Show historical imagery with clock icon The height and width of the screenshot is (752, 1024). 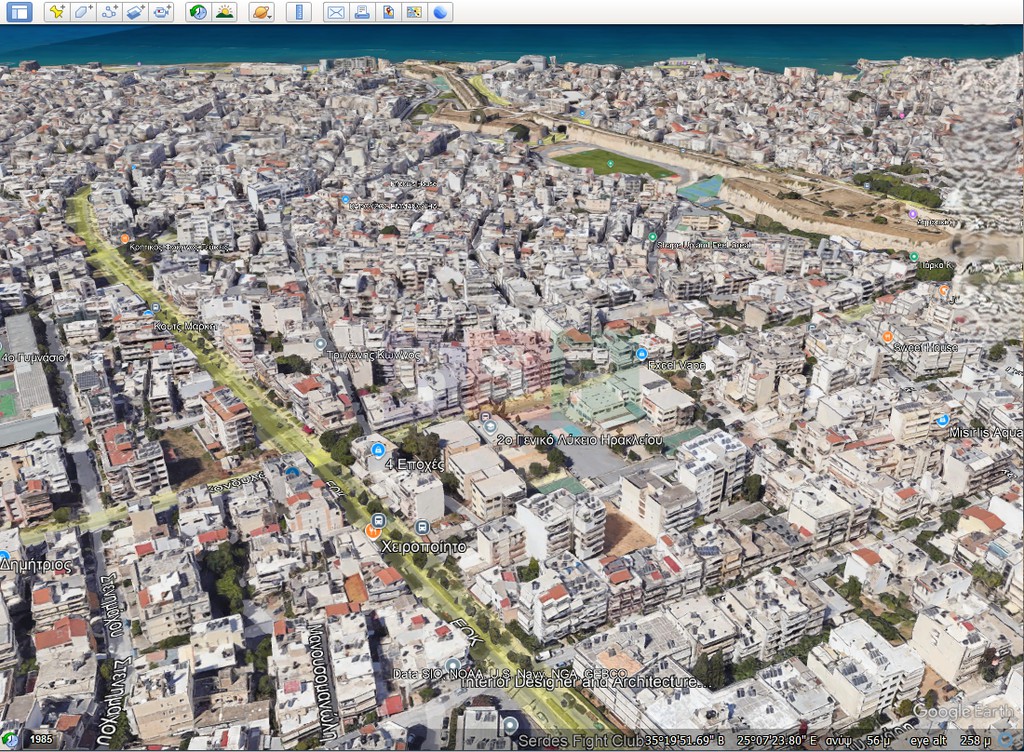coord(198,12)
